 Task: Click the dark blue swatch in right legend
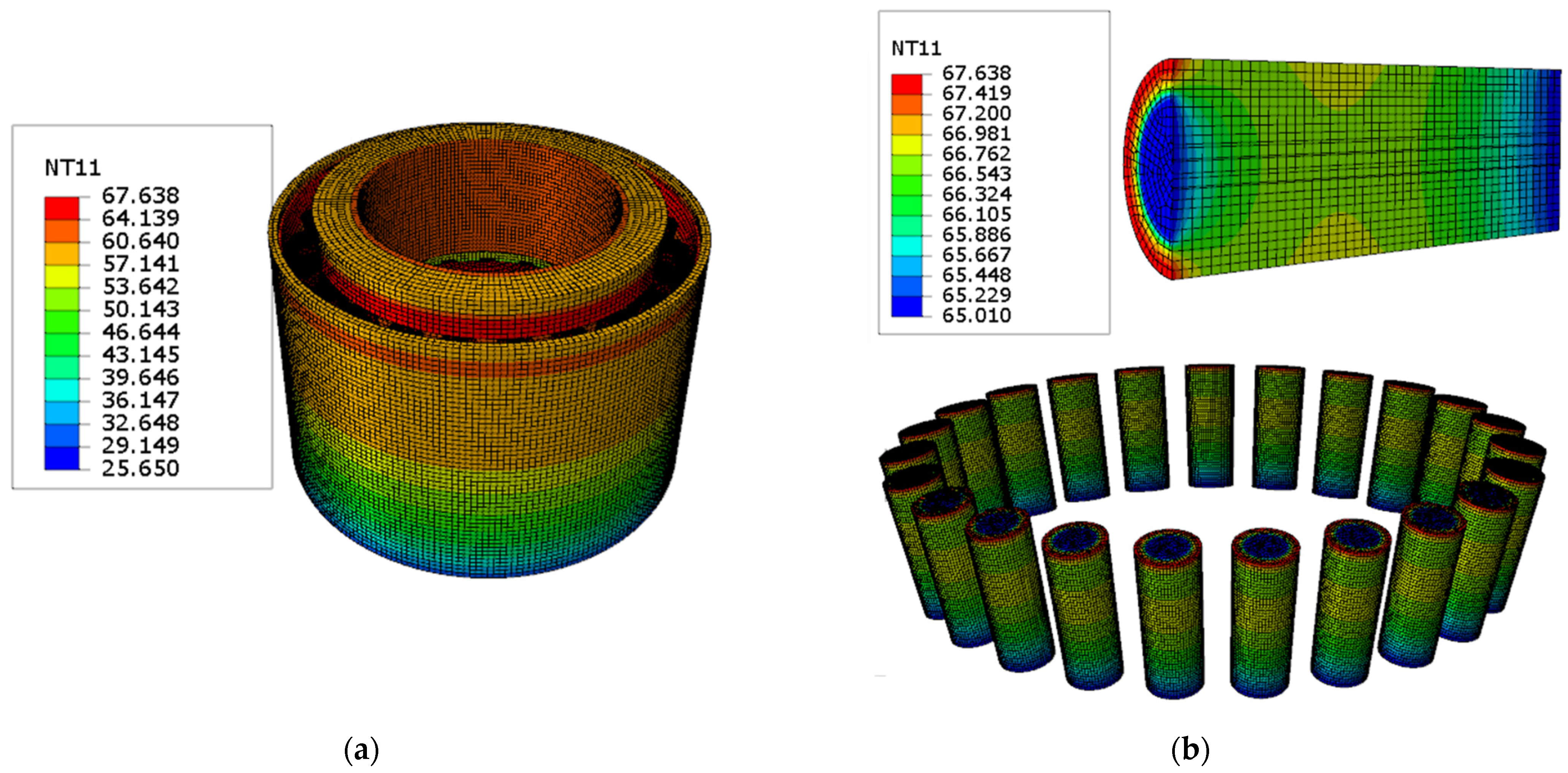click(x=906, y=306)
